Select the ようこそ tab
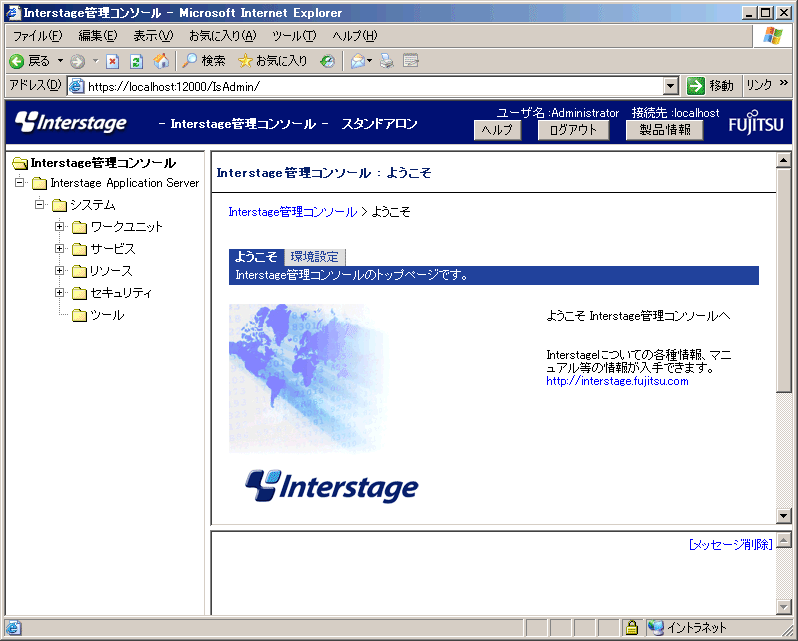 coord(256,257)
